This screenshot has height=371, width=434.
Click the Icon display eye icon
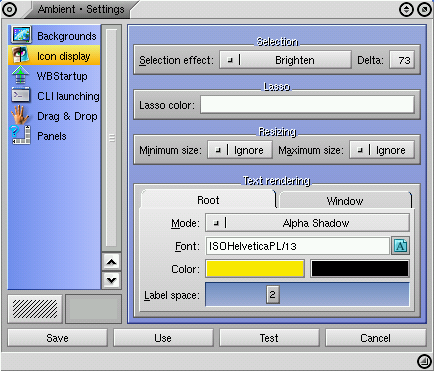[x=21, y=55]
